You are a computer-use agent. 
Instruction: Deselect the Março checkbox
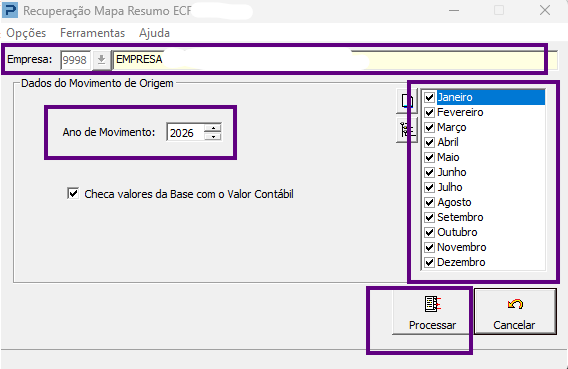coord(430,127)
